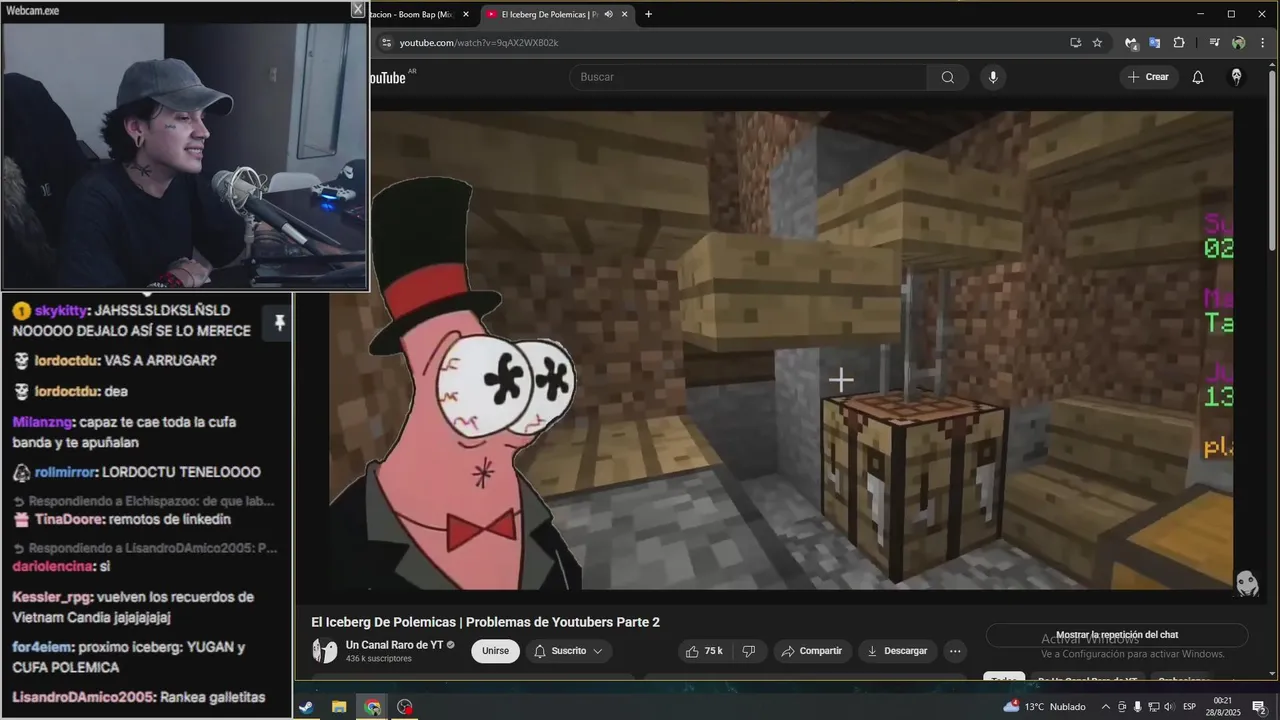Click the Unirse join button
The height and width of the screenshot is (720, 1280).
coord(495,651)
